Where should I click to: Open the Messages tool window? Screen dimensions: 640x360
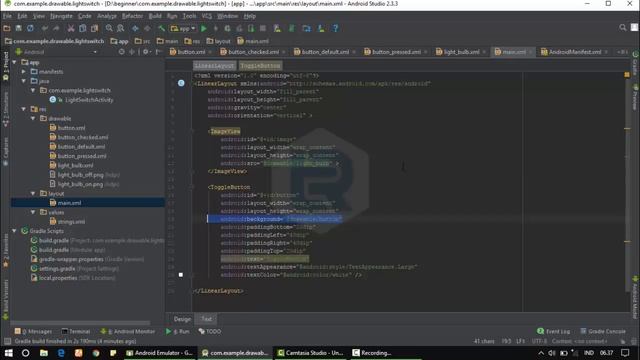[x=33, y=331]
